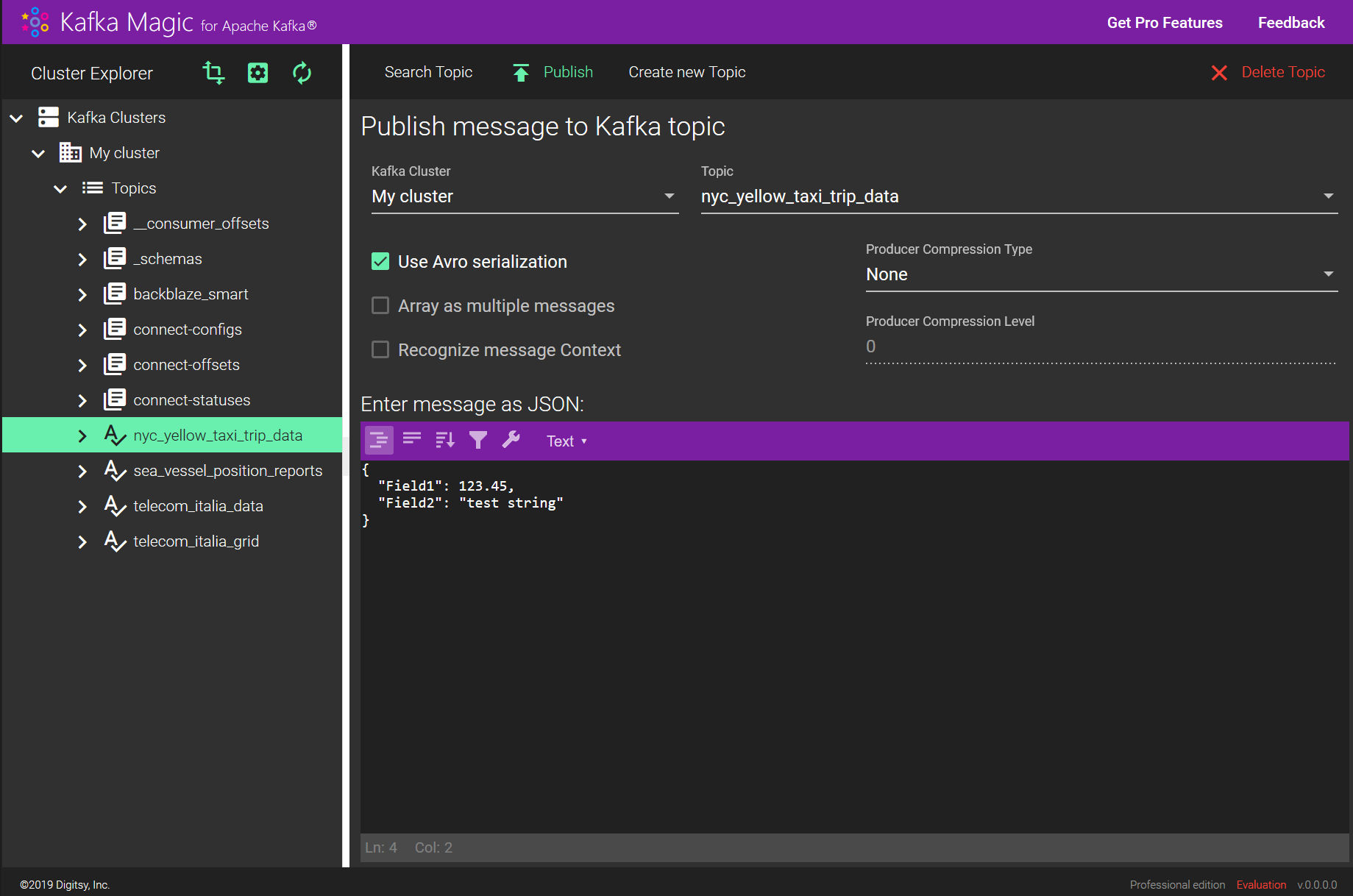
Task: Click the Kafka Clusters server icon
Action: [x=49, y=117]
